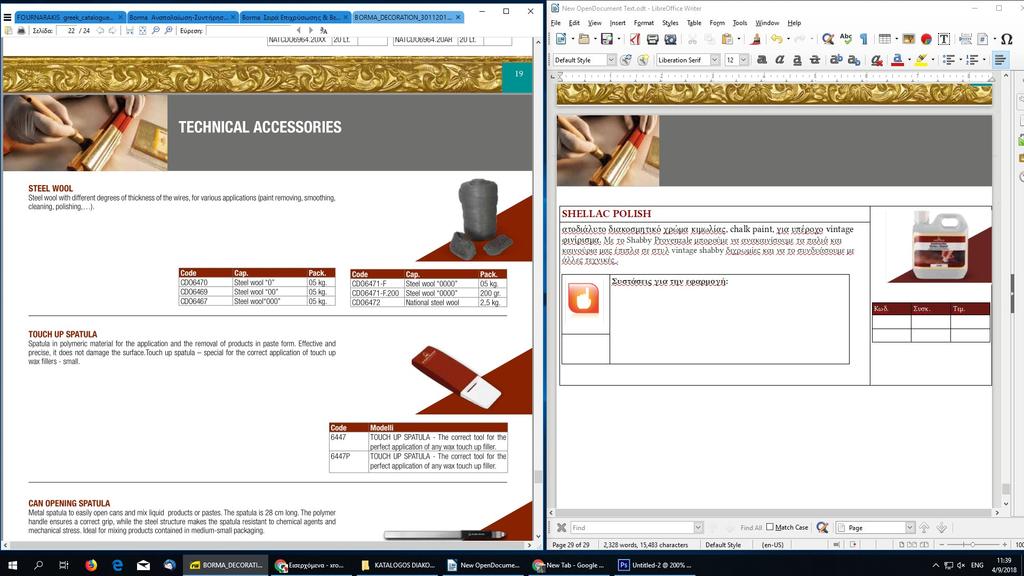Image resolution: width=1024 pixels, height=576 pixels.
Task: Open the Find toolbar search history dropdown
Action: (698, 528)
